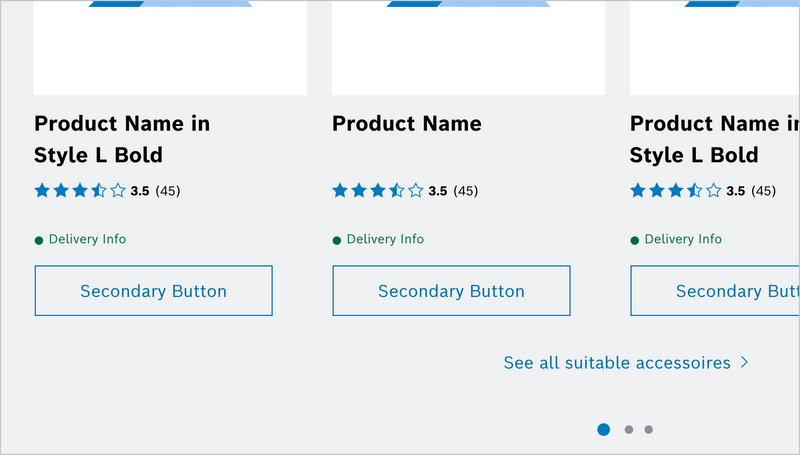This screenshot has height=455, width=800.
Task: View the (45) reviews count of first product
Action: coord(168,191)
